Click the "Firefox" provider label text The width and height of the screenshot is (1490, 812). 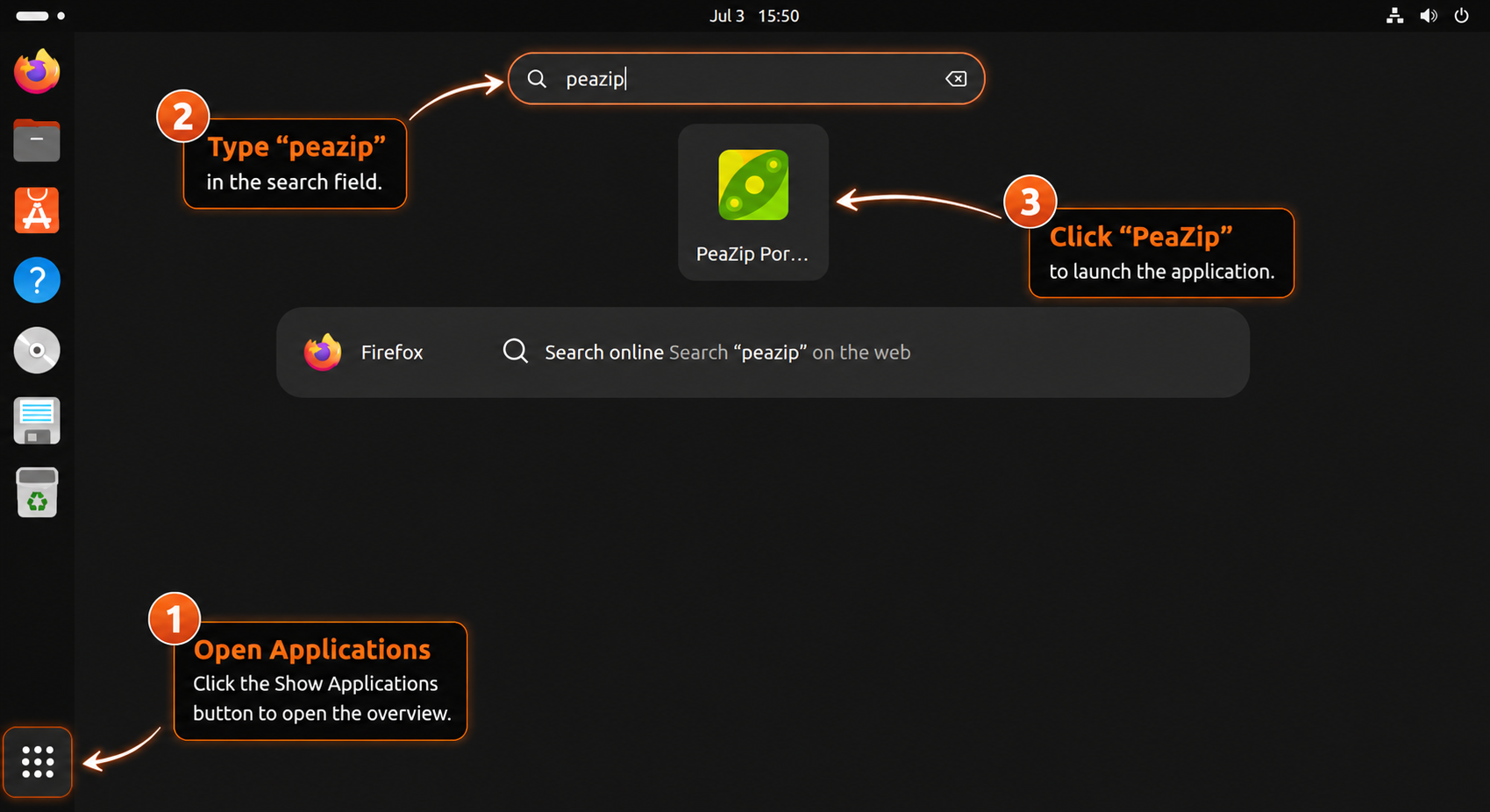tap(392, 353)
